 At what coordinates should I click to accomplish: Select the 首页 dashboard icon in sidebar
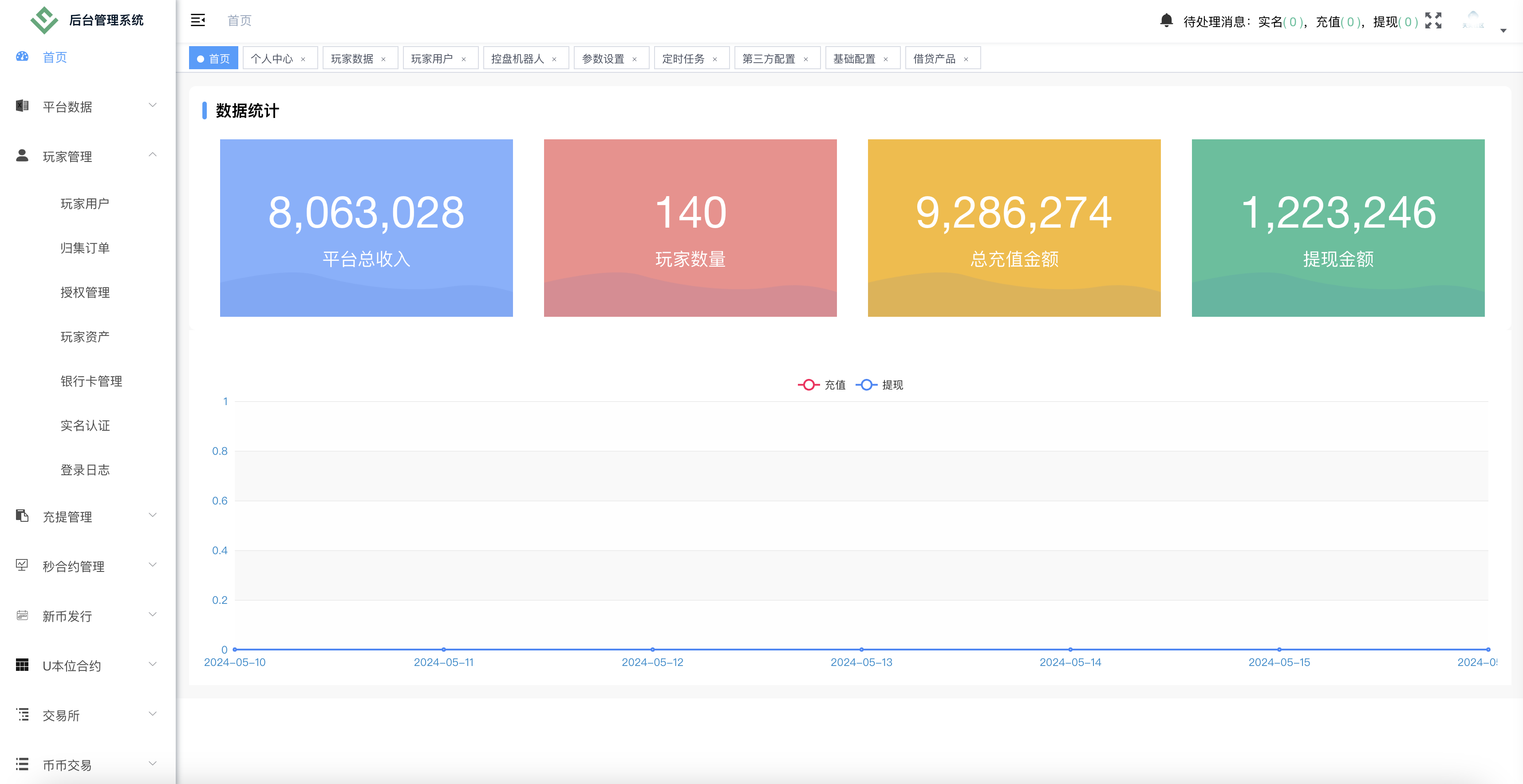pos(22,56)
